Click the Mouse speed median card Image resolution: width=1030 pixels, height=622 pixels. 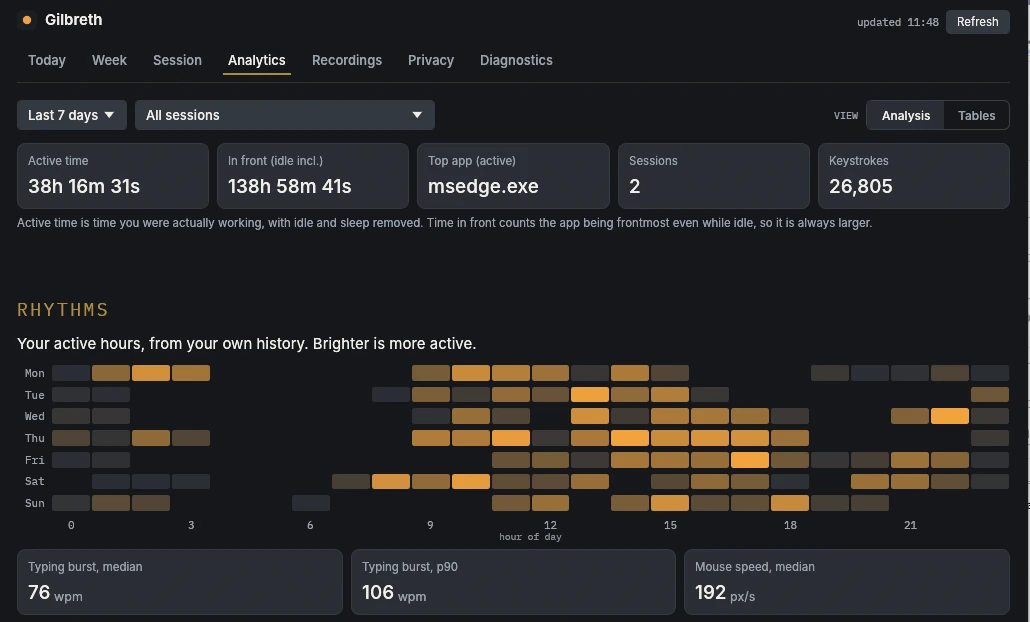[847, 582]
